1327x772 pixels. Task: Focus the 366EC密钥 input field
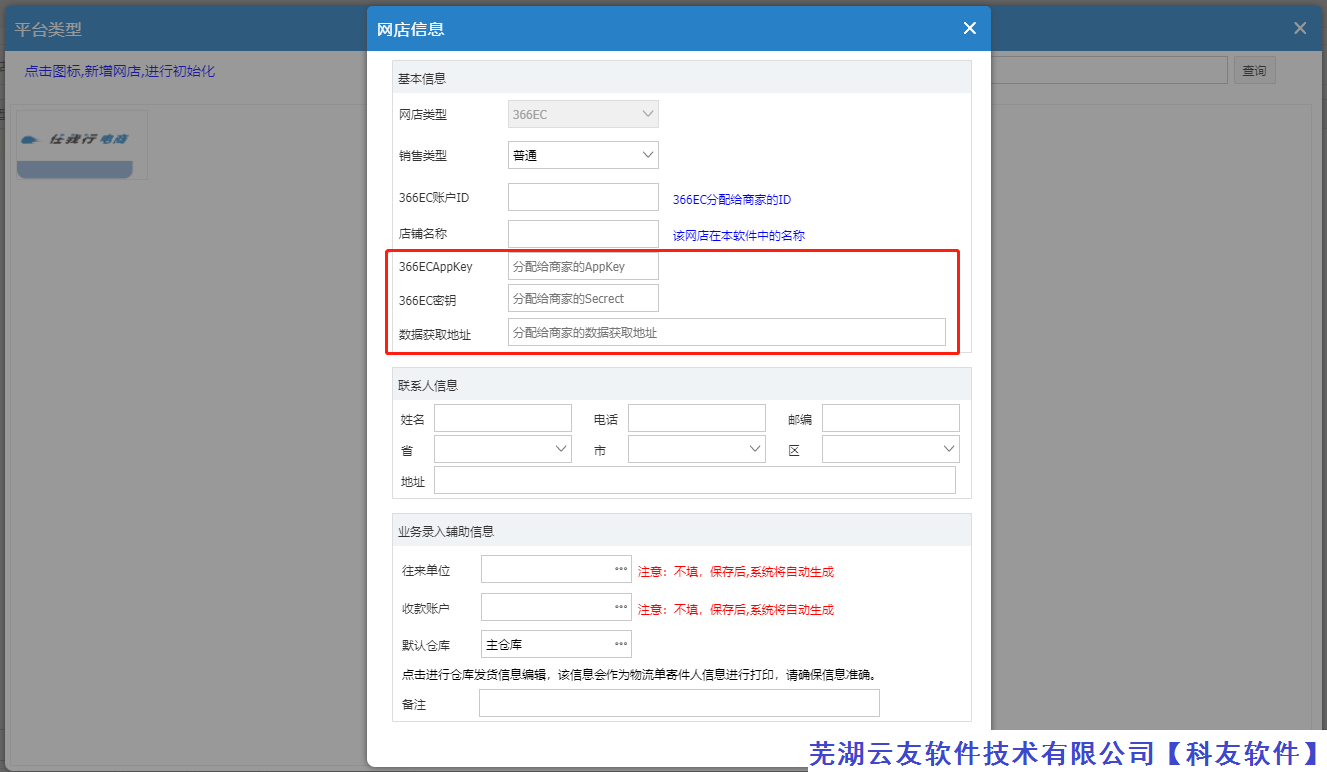pyautogui.click(x=583, y=298)
